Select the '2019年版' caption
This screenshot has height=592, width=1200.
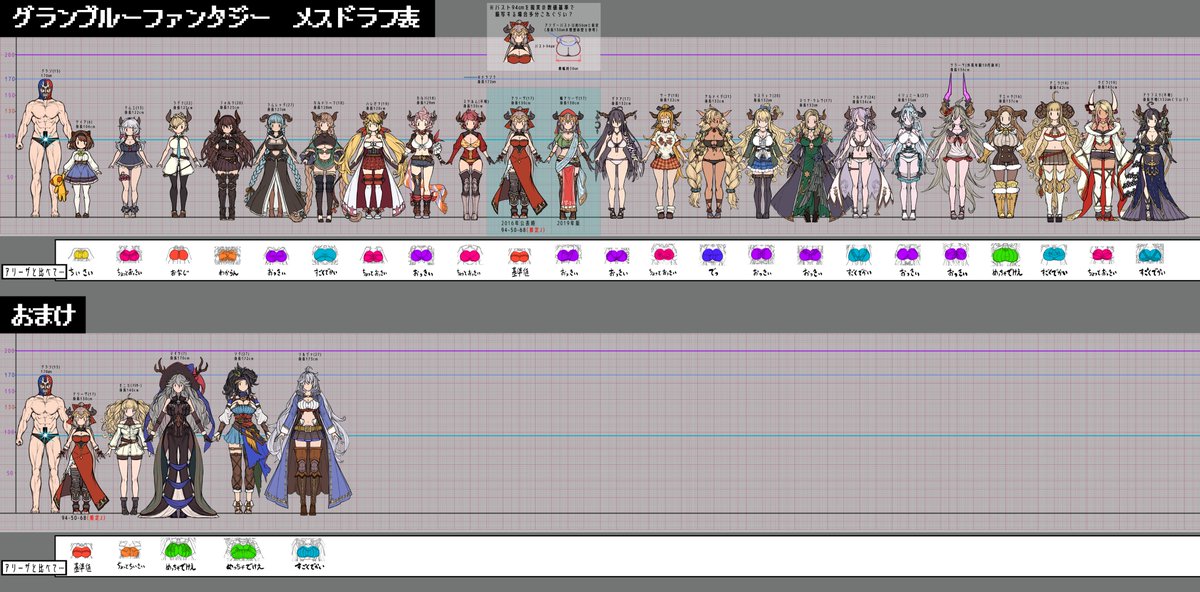point(570,222)
